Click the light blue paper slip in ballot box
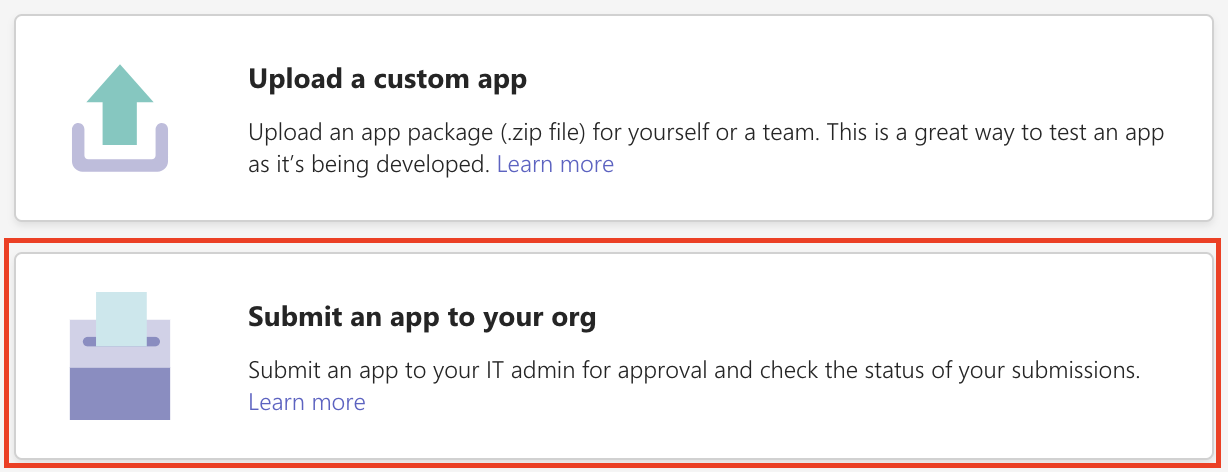 pos(121,312)
